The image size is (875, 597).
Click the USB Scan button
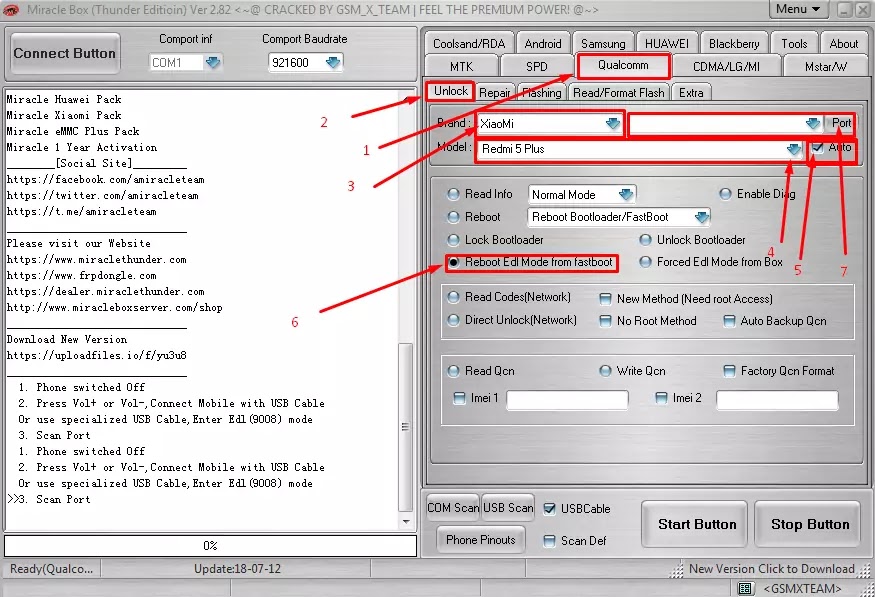pos(508,508)
